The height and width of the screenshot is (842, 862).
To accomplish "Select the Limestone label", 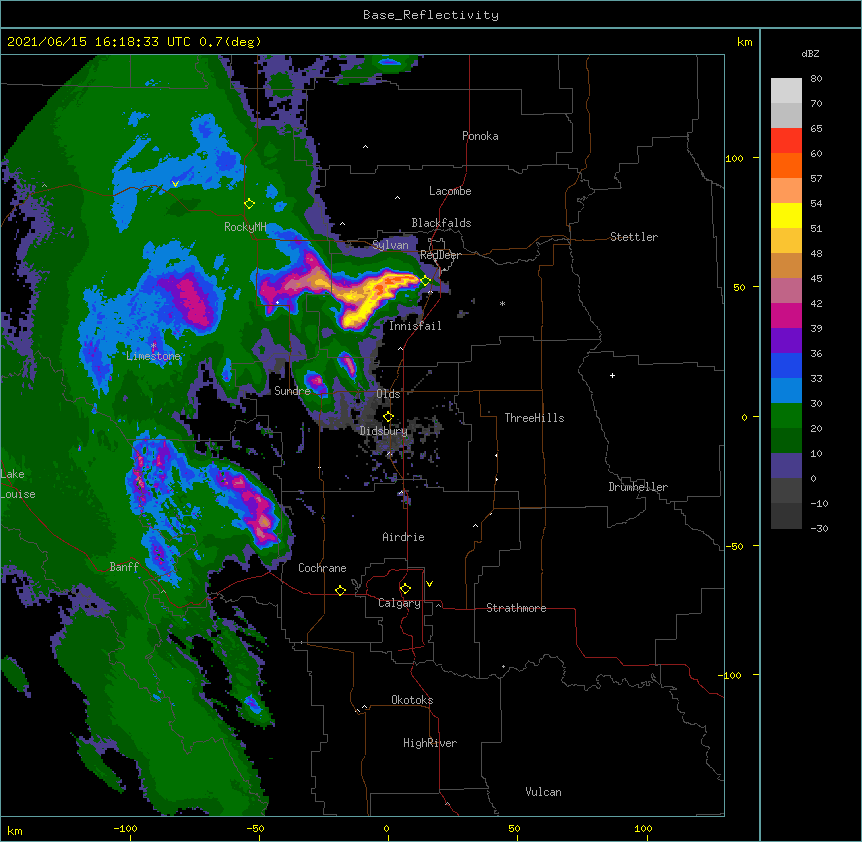I will coord(153,356).
